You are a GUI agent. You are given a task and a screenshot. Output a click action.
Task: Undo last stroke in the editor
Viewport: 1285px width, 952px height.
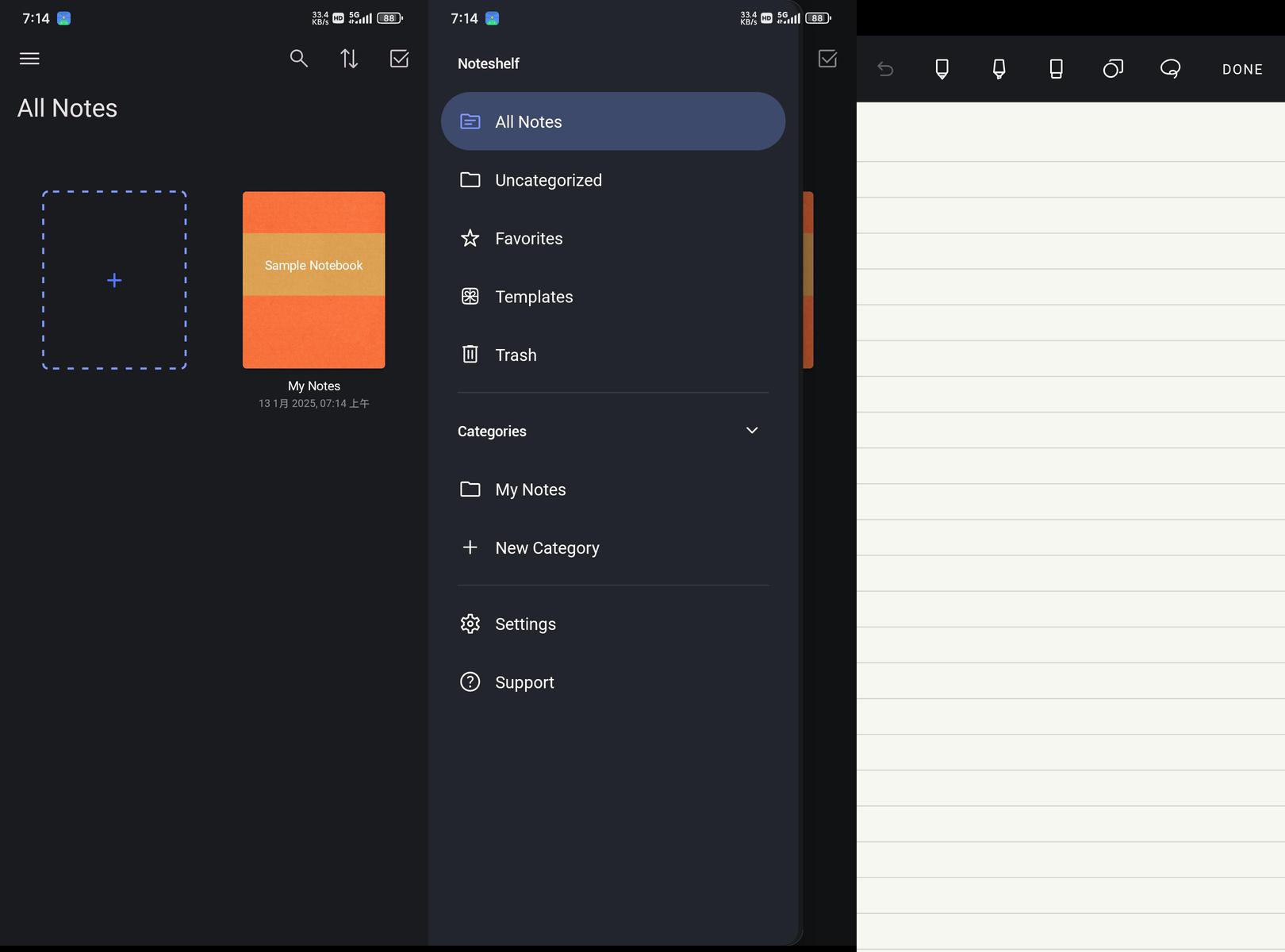[x=885, y=69]
